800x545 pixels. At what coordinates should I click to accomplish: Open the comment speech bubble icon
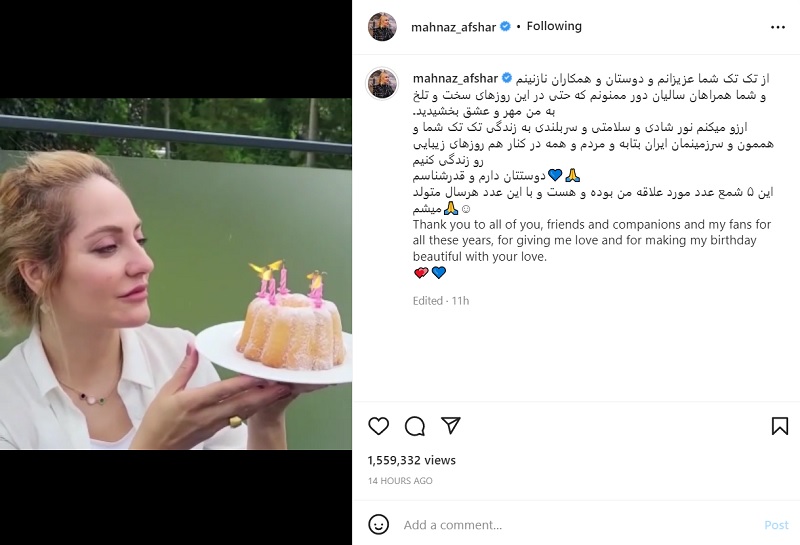(x=415, y=426)
